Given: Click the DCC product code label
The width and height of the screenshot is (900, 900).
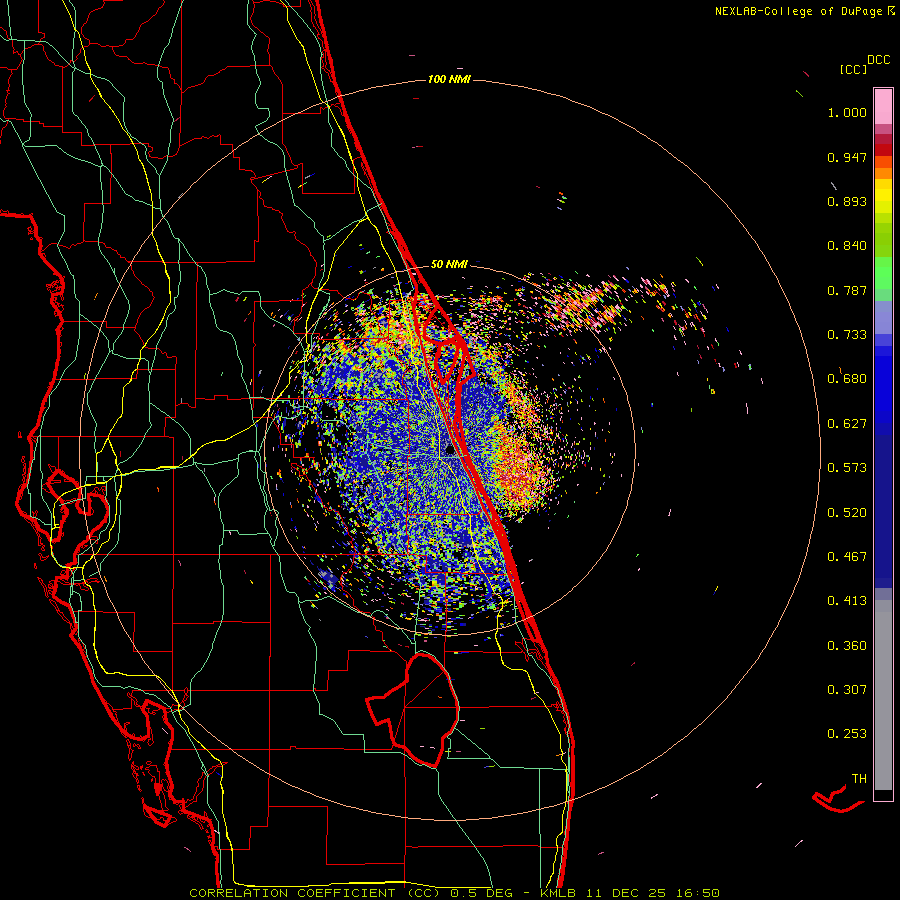Looking at the screenshot, I should tap(879, 60).
